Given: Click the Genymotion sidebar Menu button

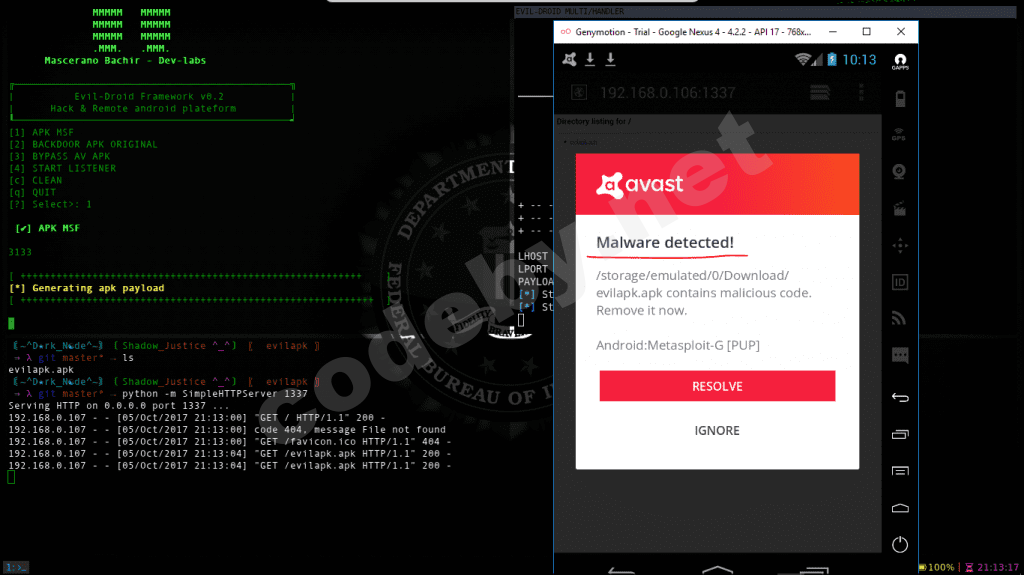Looking at the screenshot, I should (900, 470).
